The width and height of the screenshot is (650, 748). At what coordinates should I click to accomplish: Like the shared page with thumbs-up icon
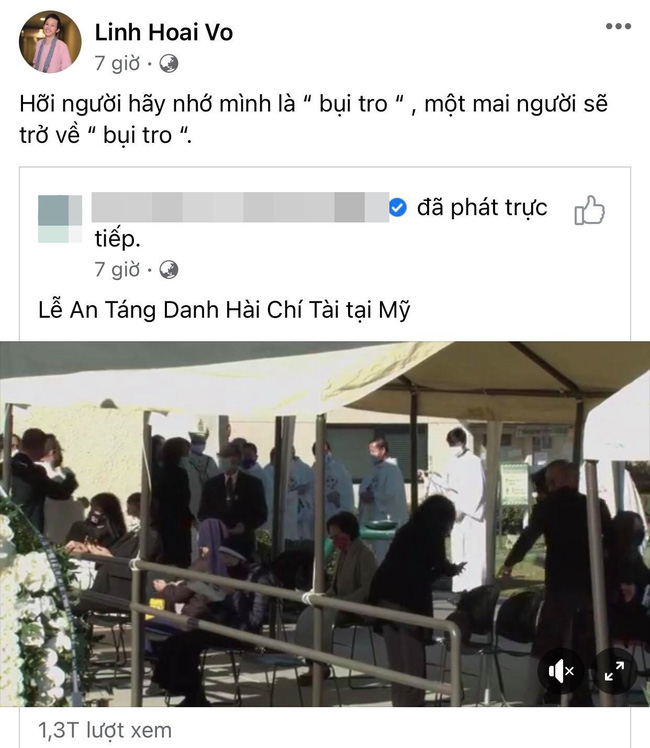[x=589, y=210]
